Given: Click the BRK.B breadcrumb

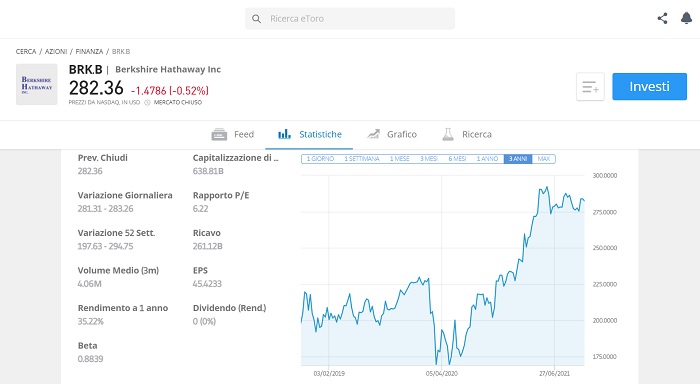Looking at the screenshot, I should (x=121, y=52).
